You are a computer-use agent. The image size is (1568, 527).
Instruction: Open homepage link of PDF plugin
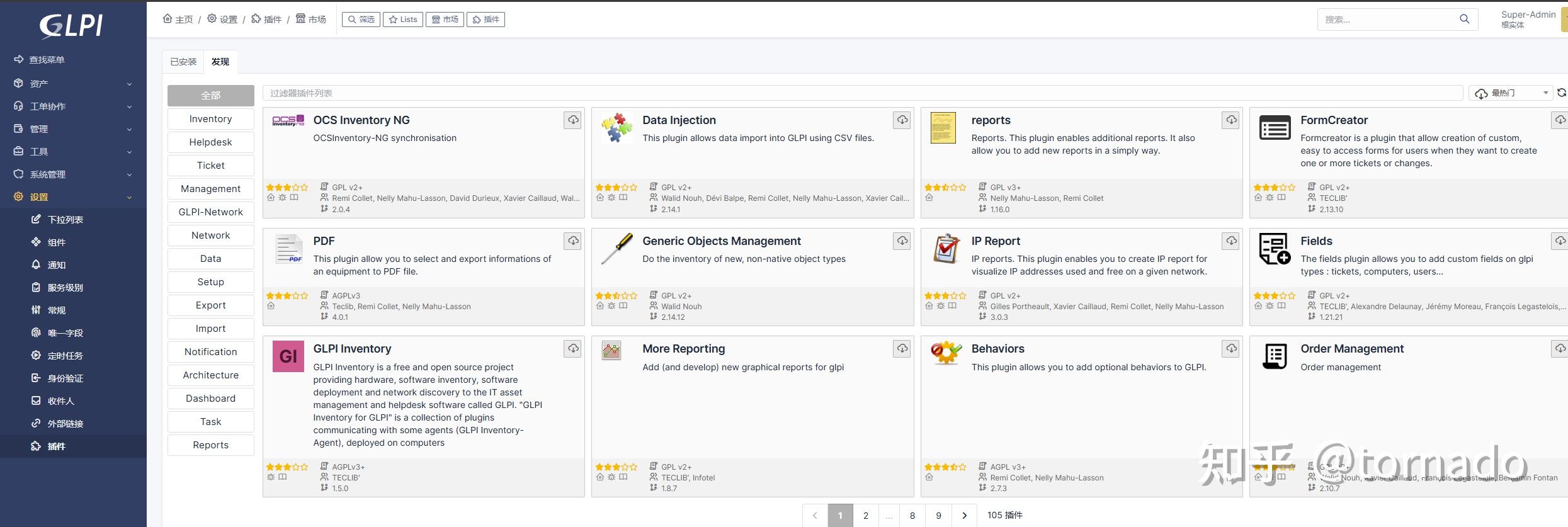click(271, 306)
